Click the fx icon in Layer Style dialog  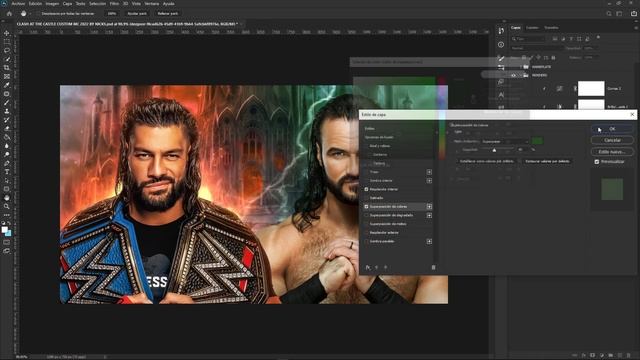(x=368, y=267)
